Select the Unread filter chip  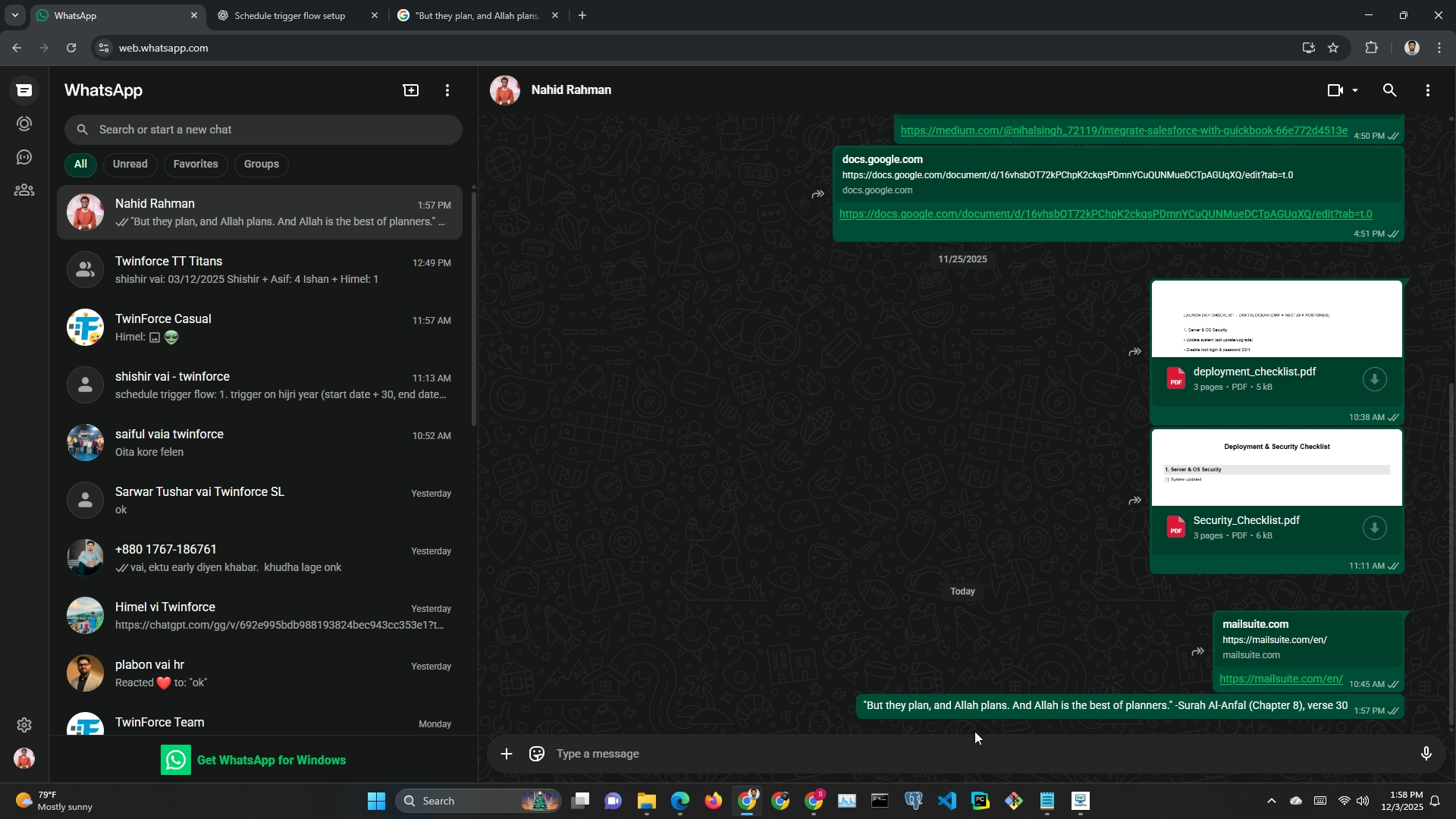[x=130, y=164]
